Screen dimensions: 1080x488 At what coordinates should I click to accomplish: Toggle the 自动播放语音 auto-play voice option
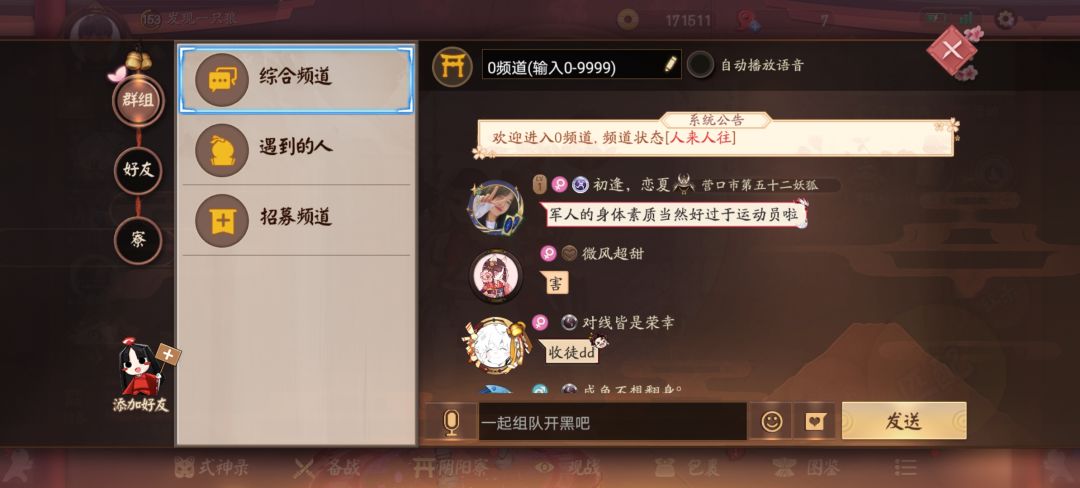click(700, 65)
